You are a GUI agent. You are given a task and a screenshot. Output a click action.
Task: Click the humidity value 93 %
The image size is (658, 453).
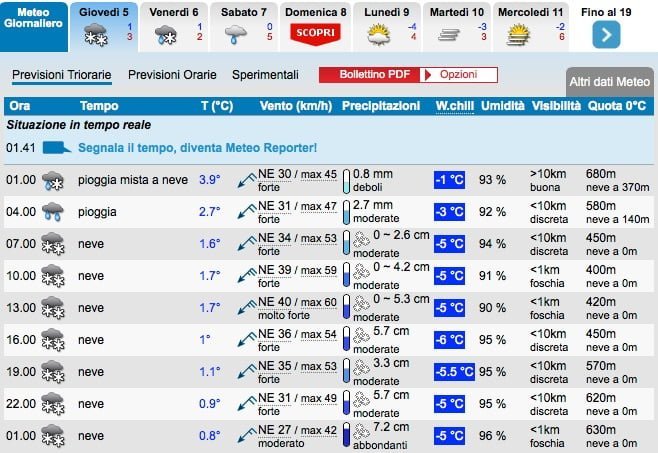click(492, 180)
